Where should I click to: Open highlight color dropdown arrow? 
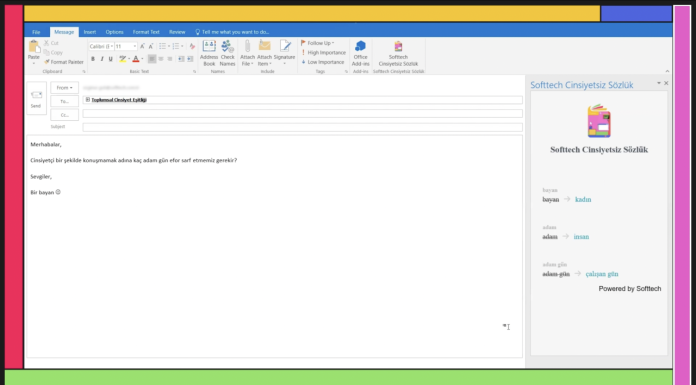tap(129, 59)
